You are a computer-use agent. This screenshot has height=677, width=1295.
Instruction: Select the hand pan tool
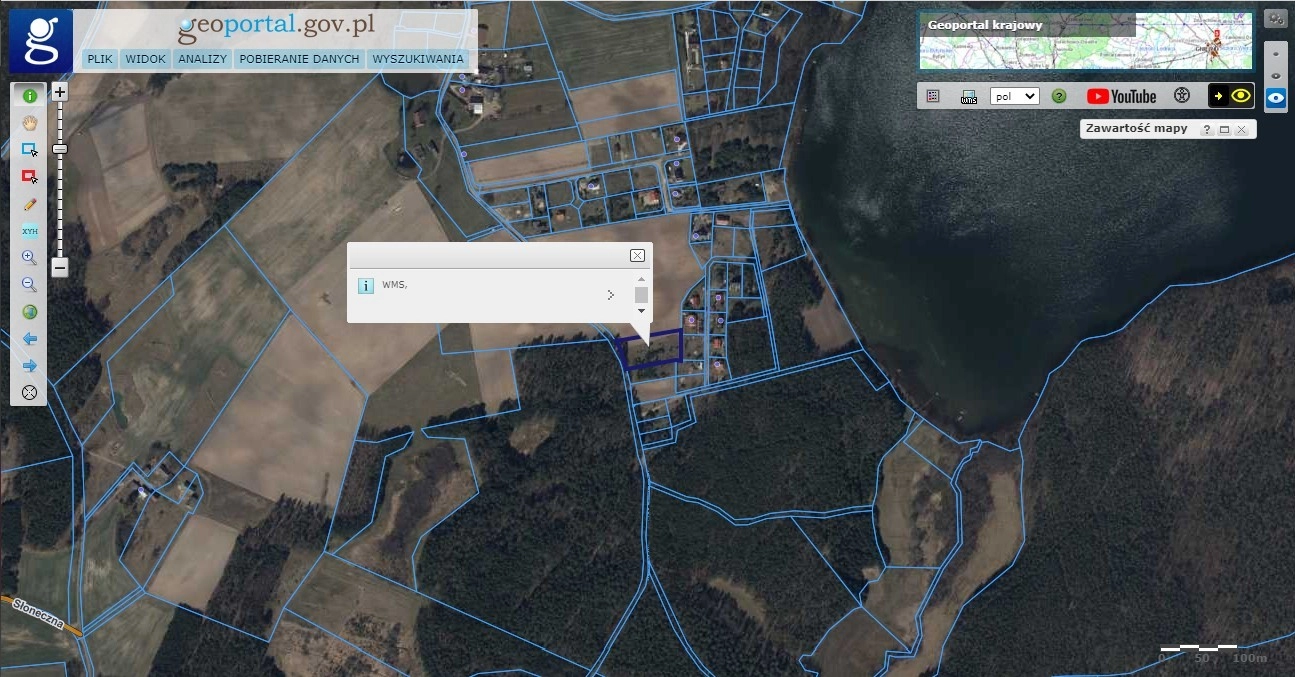[30, 123]
